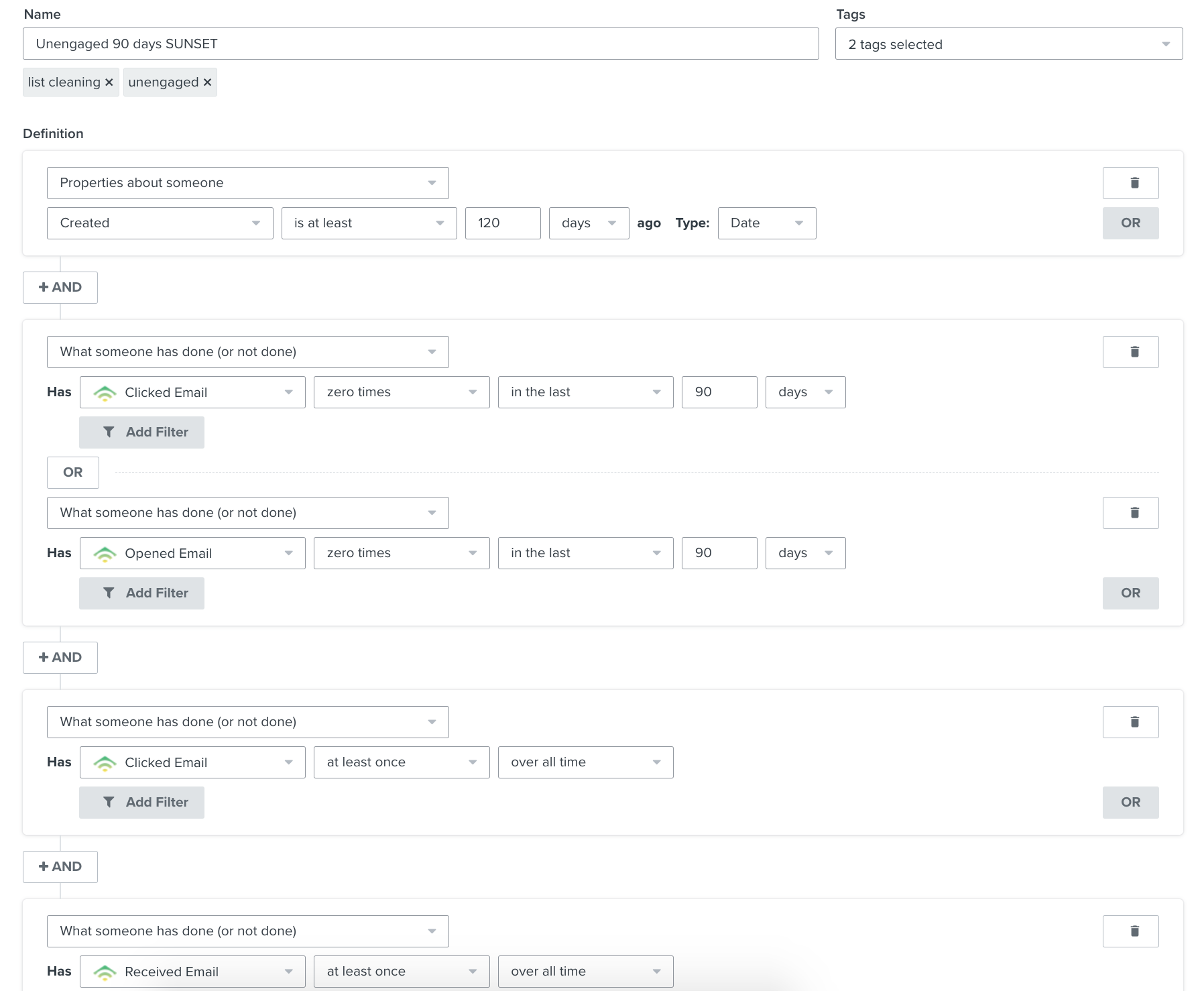Image resolution: width=1204 pixels, height=991 pixels.
Task: Delete the Clicked Email over all time condition
Action: click(x=1130, y=722)
